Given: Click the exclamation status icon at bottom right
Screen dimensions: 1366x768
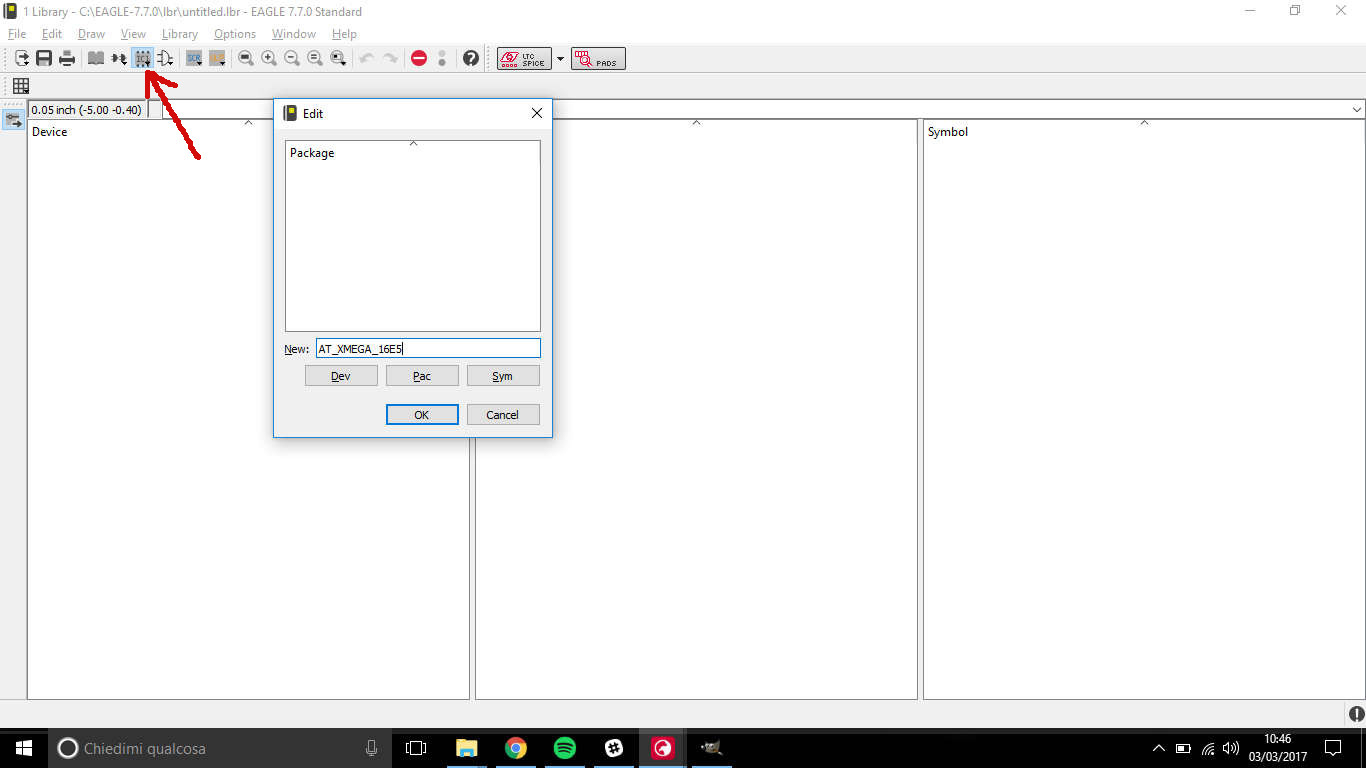Looking at the screenshot, I should coord(1356,713).
